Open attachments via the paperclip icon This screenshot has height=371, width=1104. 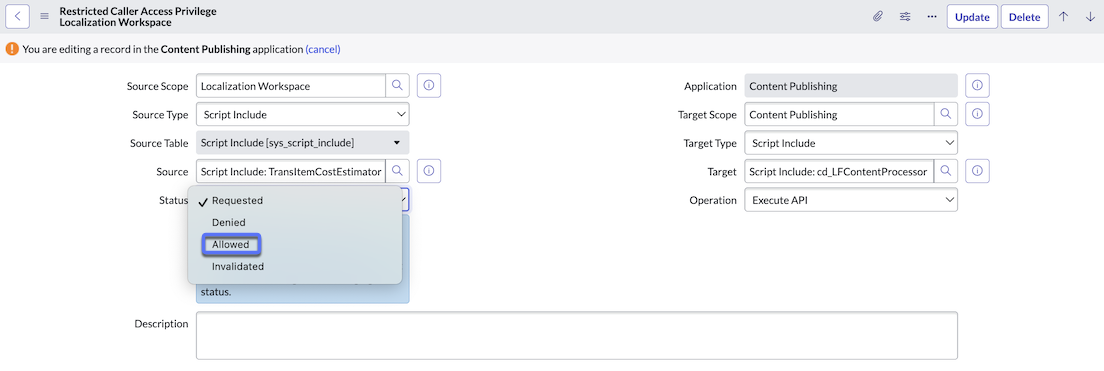click(x=878, y=16)
